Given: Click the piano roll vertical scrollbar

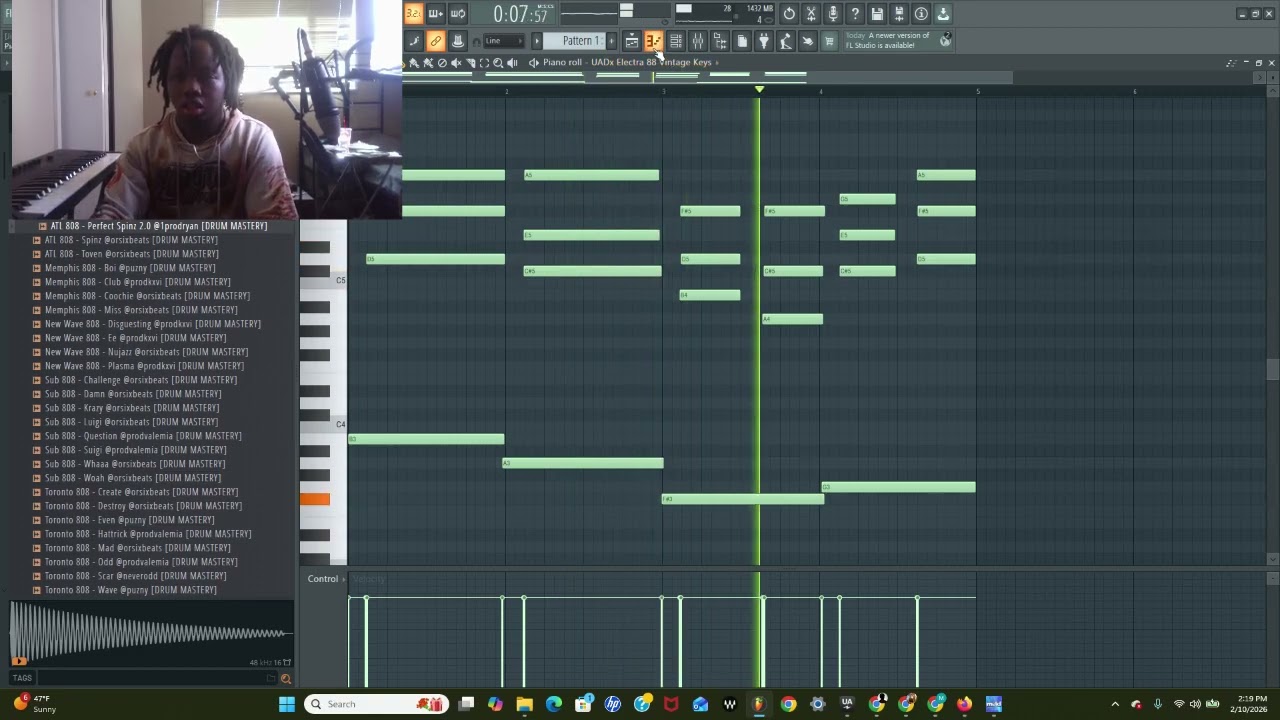Looking at the screenshot, I should [x=1272, y=370].
